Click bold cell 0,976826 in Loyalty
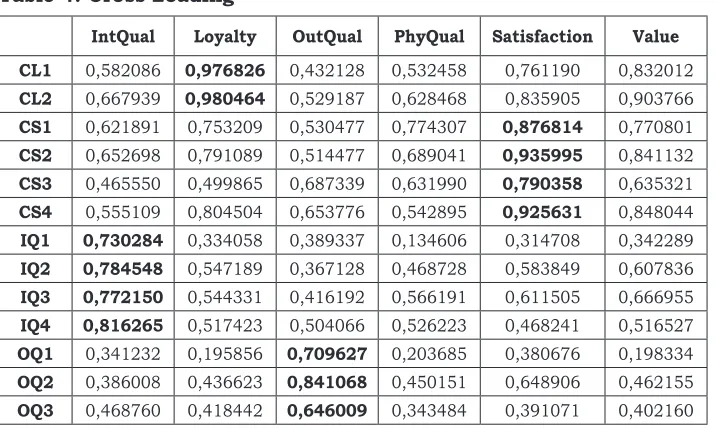Viewport: 716px width, 430px height. tap(225, 70)
